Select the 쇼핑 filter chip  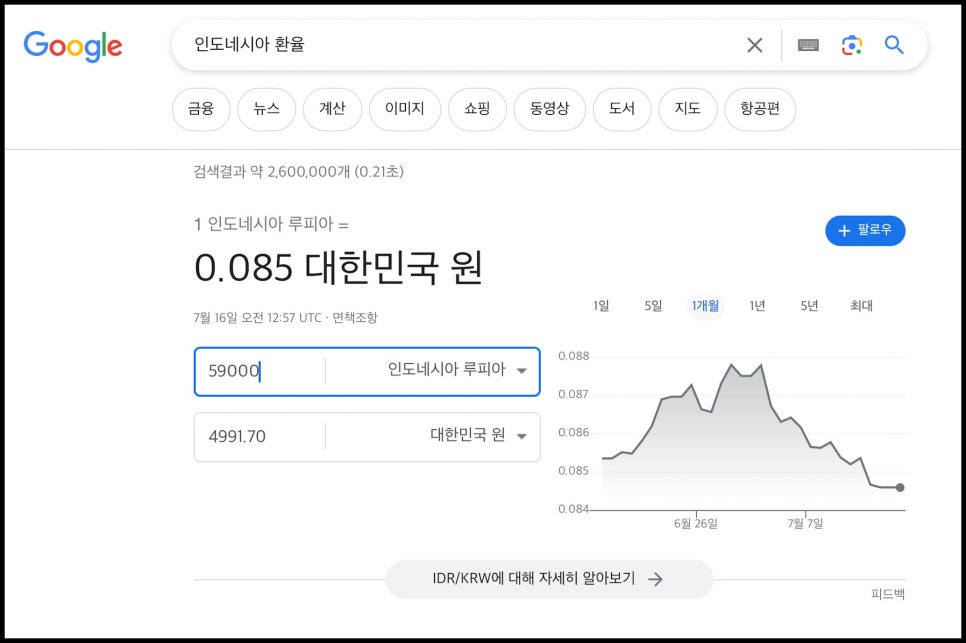pos(477,109)
